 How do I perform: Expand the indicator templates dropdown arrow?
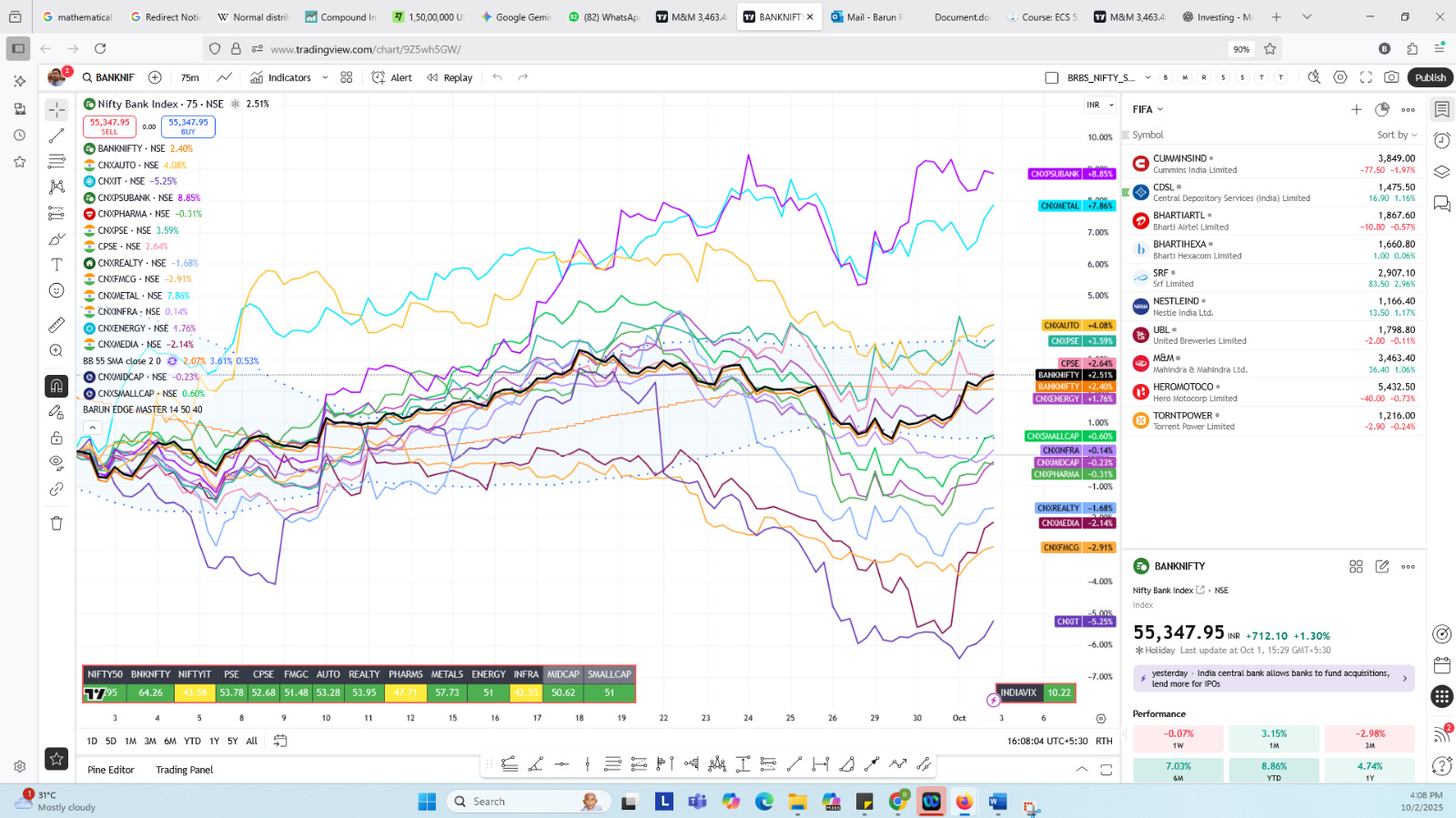[x=325, y=77]
